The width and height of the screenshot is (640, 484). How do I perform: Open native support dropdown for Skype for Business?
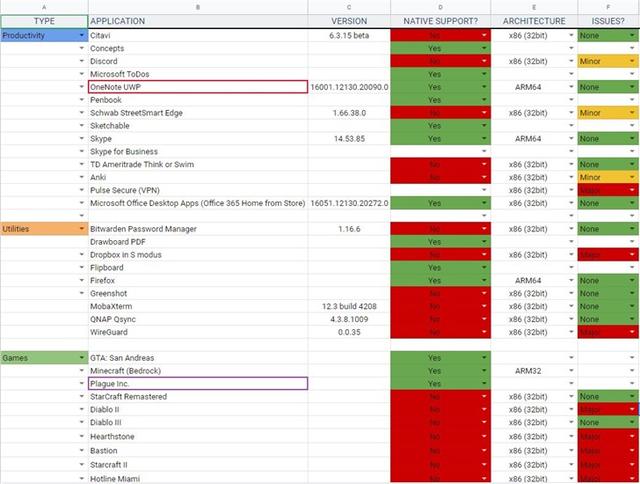(x=484, y=151)
